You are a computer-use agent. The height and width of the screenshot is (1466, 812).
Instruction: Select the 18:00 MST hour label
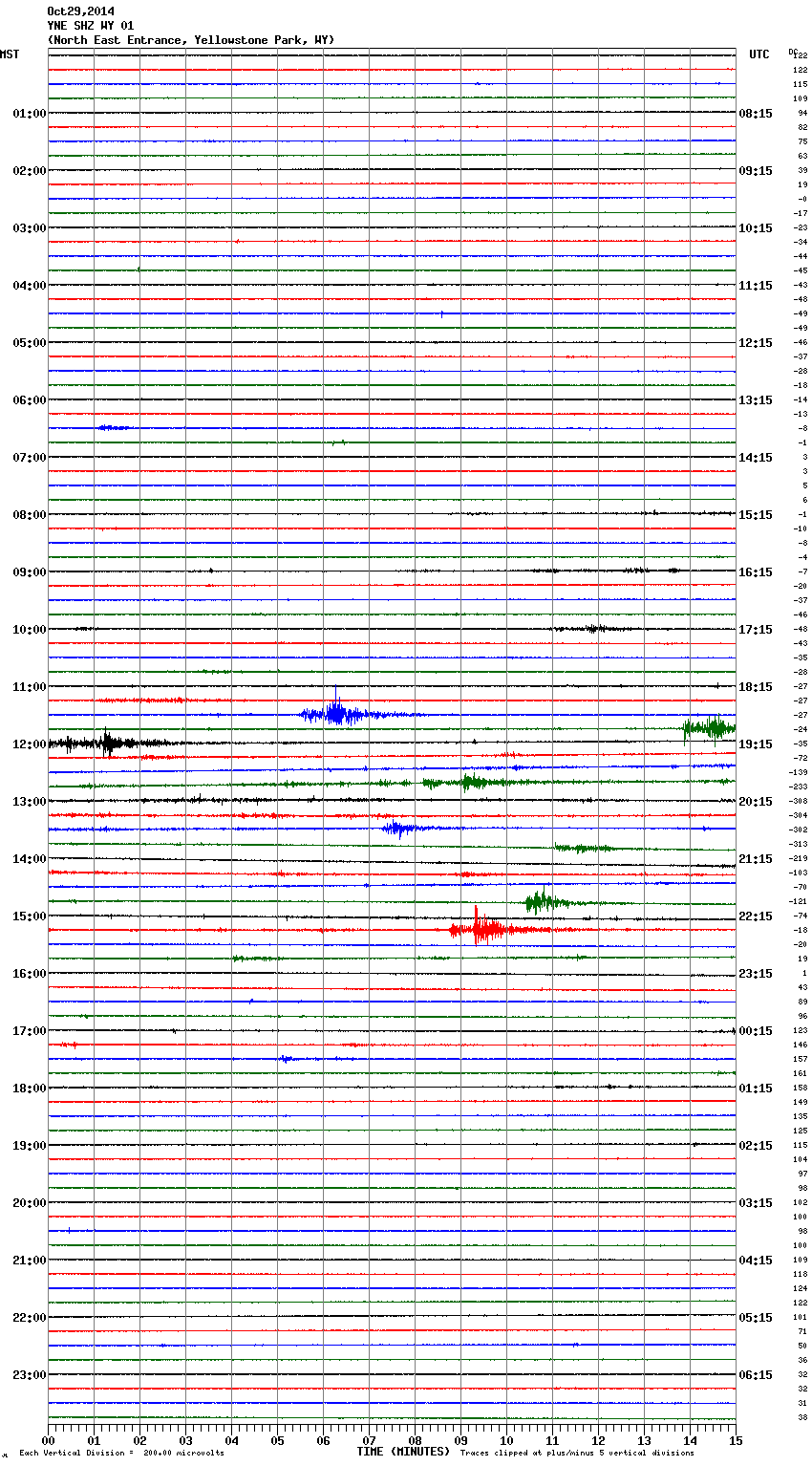coord(30,1089)
